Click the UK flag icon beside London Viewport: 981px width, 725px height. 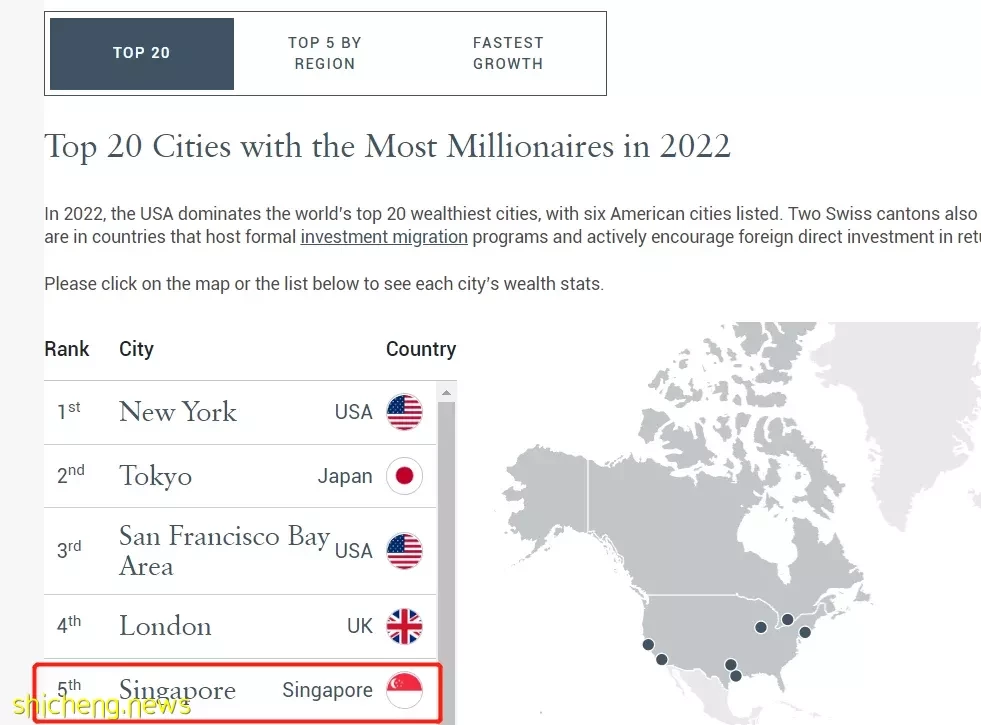tap(404, 626)
